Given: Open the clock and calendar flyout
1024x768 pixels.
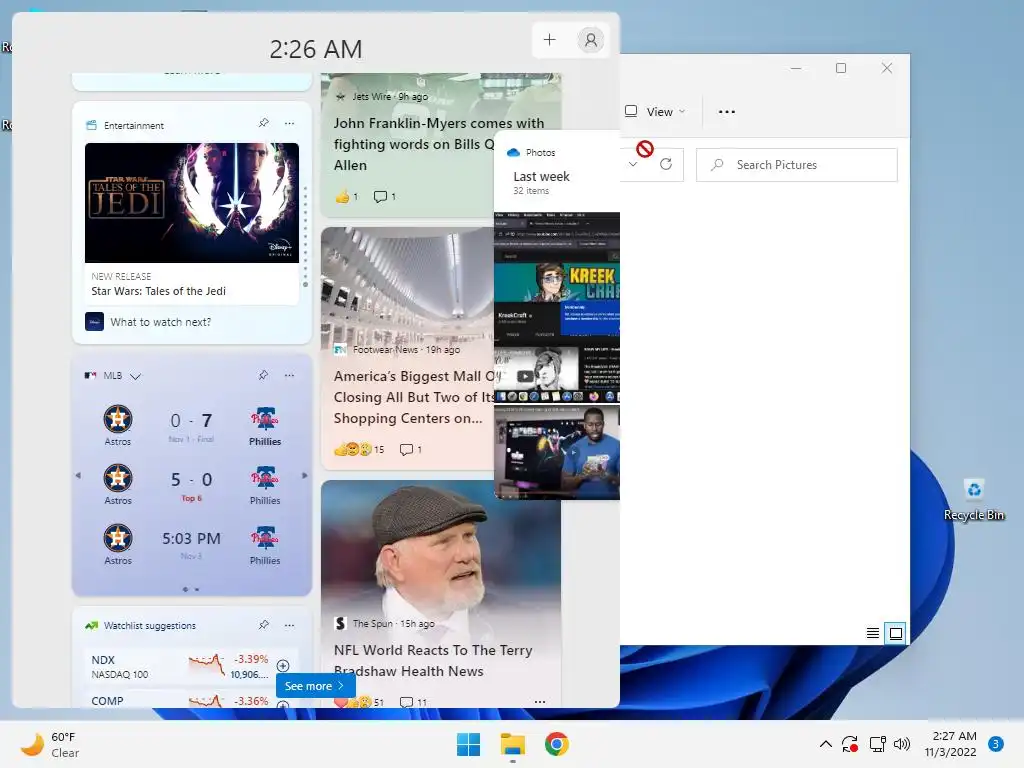Looking at the screenshot, I should pyautogui.click(x=950, y=744).
